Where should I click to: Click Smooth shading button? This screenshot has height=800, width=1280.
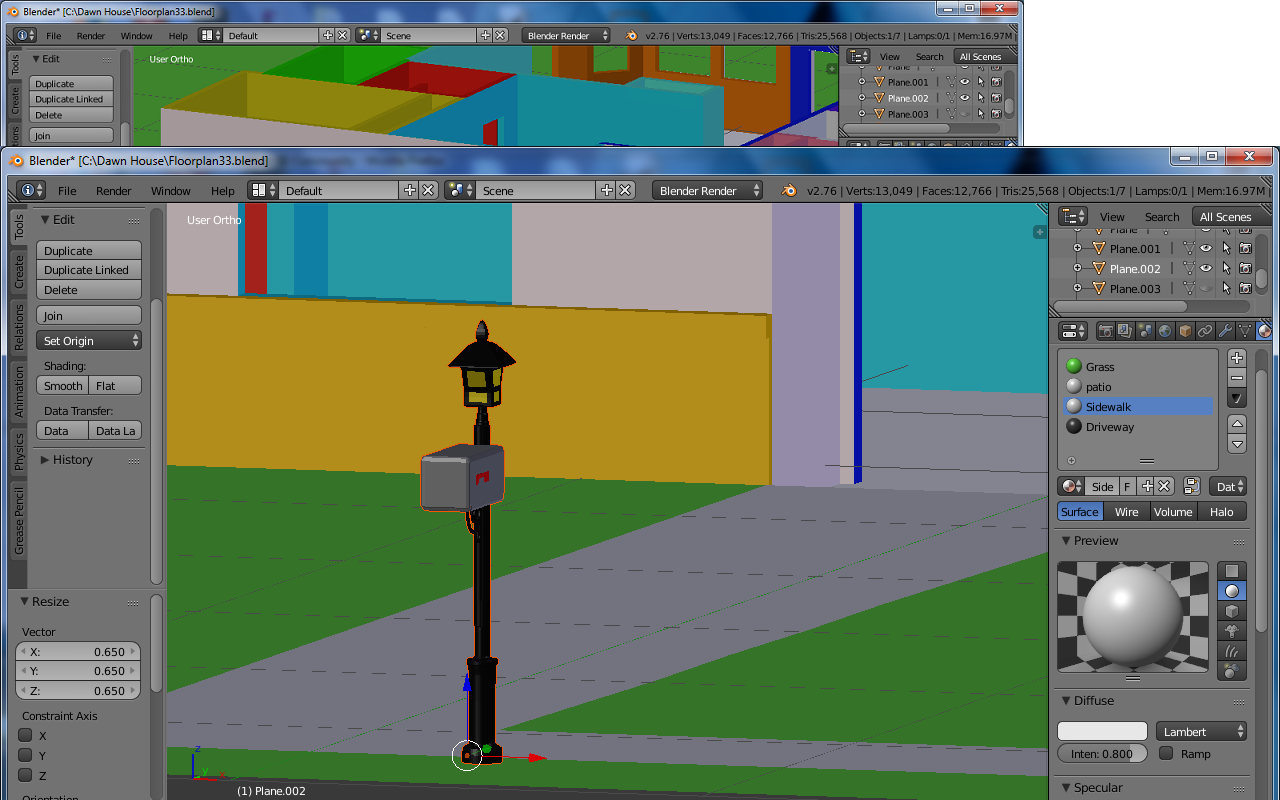point(63,385)
